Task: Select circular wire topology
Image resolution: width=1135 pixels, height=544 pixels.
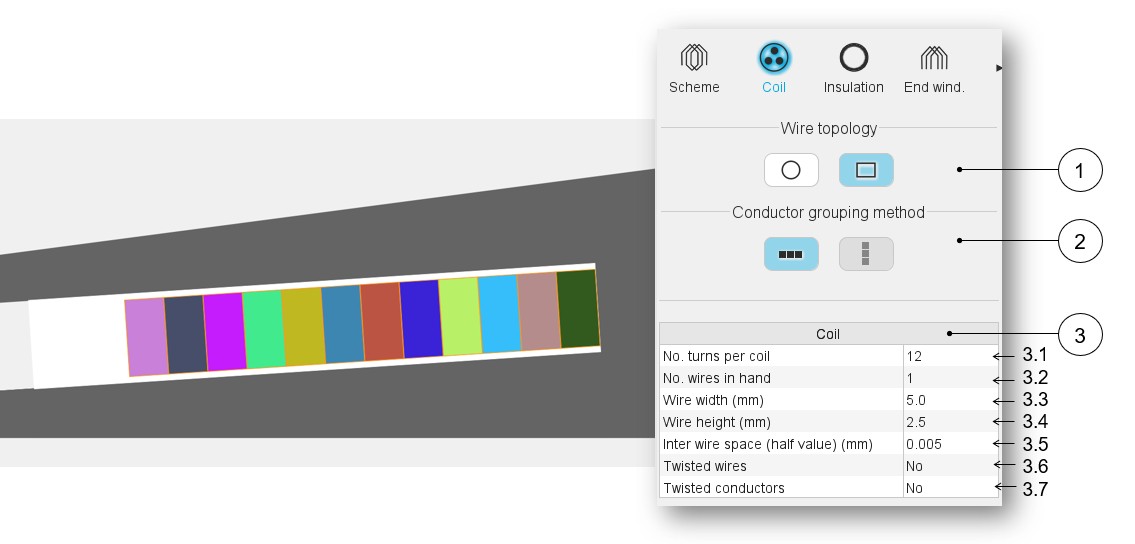Action: pyautogui.click(x=791, y=170)
